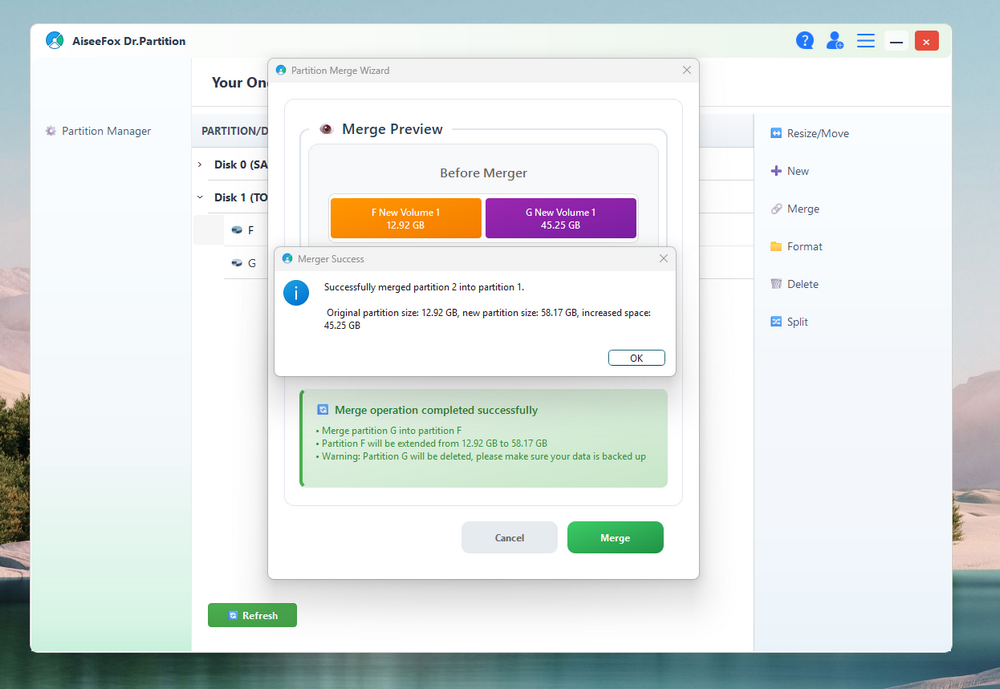Open the user account icon
1000x689 pixels.
click(x=834, y=41)
